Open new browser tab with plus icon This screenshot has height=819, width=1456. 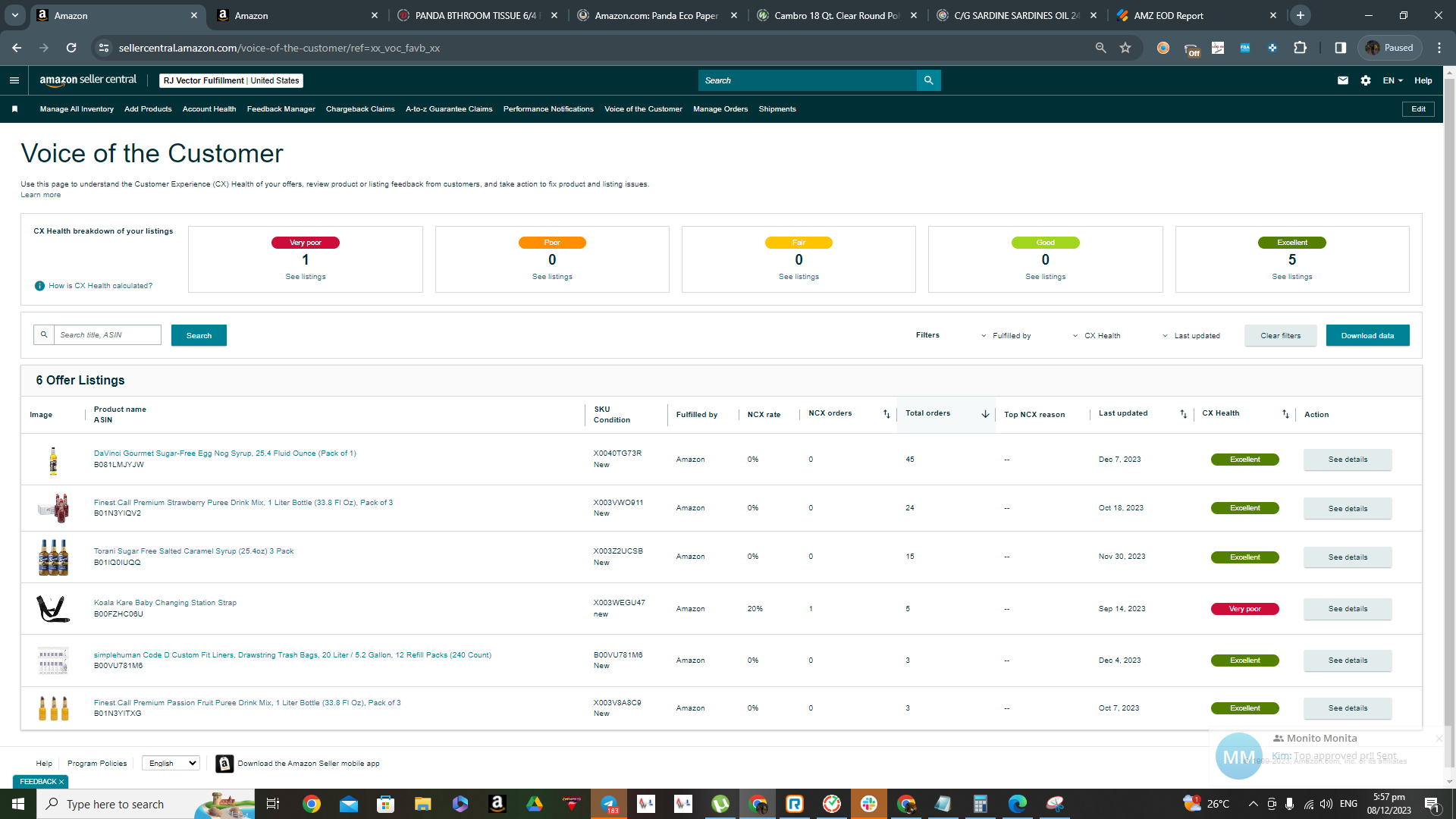coord(1301,15)
